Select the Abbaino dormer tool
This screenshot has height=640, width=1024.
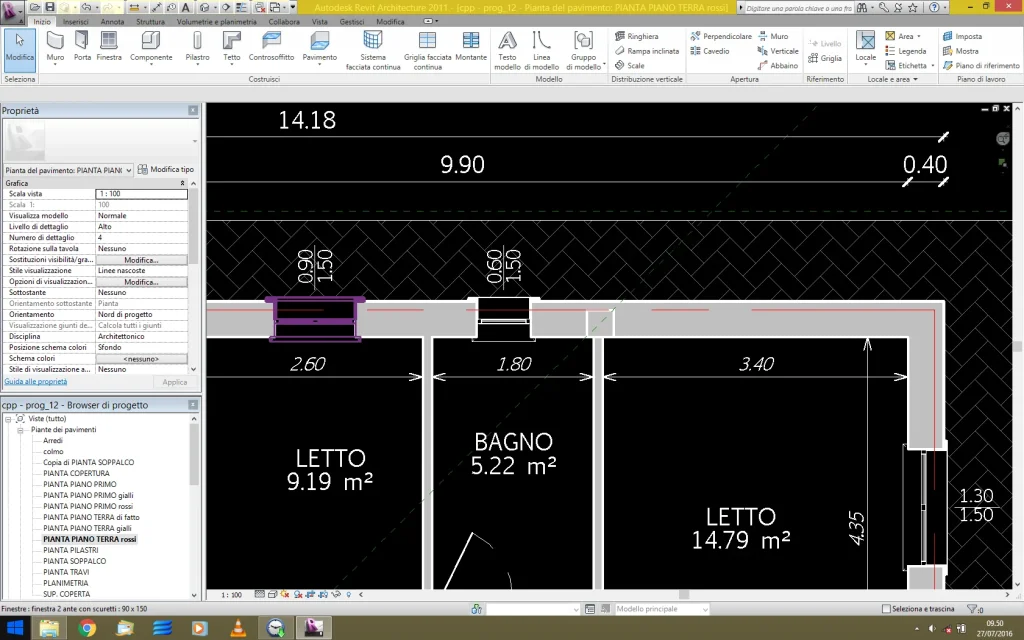(778, 65)
